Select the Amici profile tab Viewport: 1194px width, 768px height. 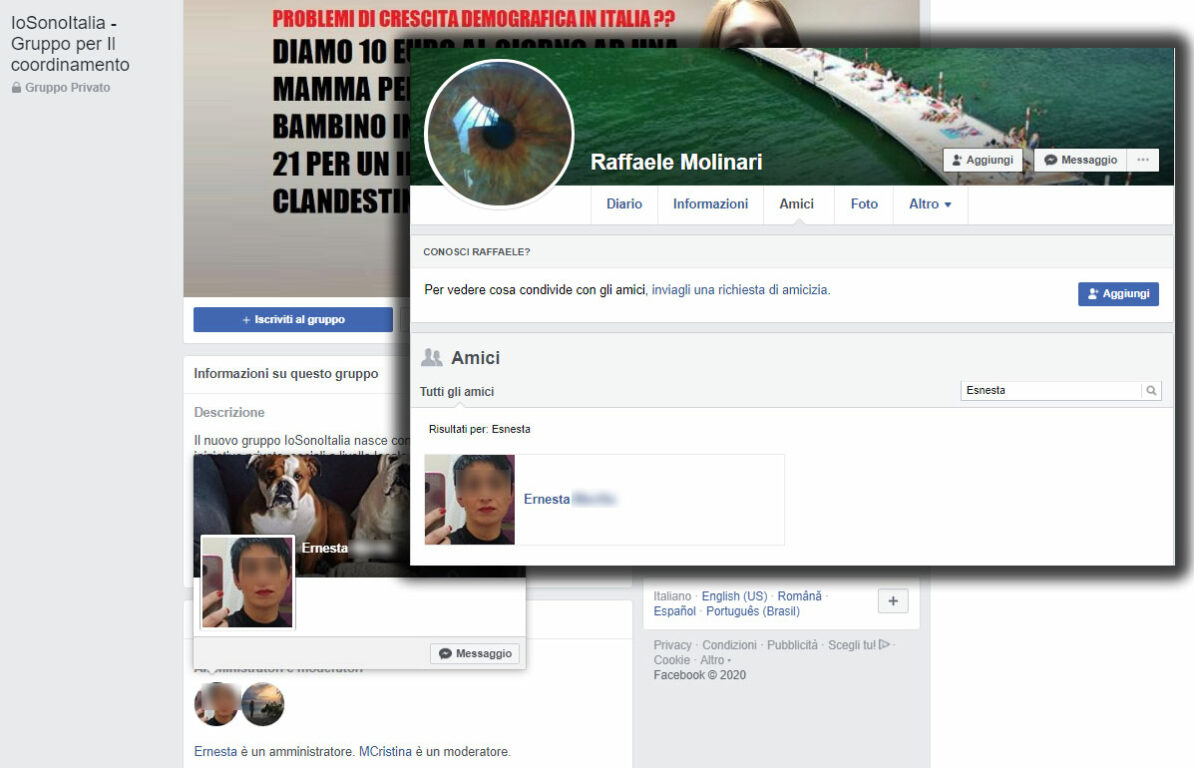(x=797, y=204)
